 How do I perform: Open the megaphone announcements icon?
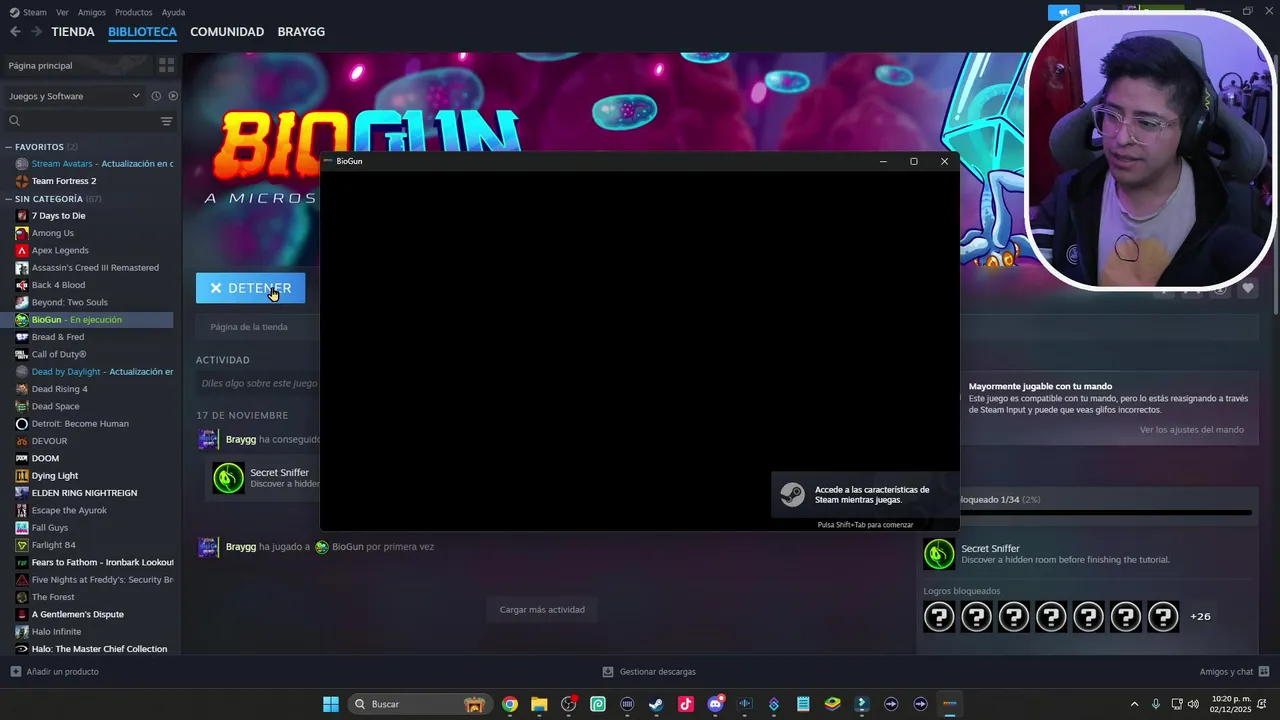tap(1064, 12)
